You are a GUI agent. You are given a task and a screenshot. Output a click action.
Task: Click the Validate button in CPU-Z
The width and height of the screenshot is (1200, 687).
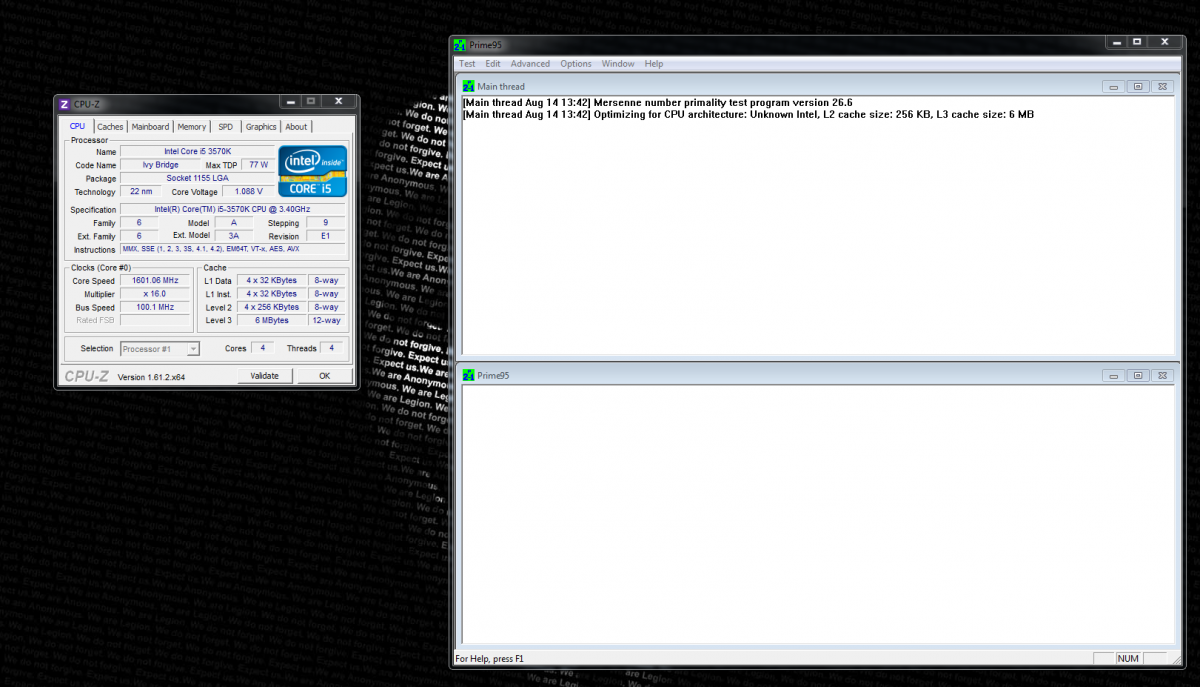[265, 376]
